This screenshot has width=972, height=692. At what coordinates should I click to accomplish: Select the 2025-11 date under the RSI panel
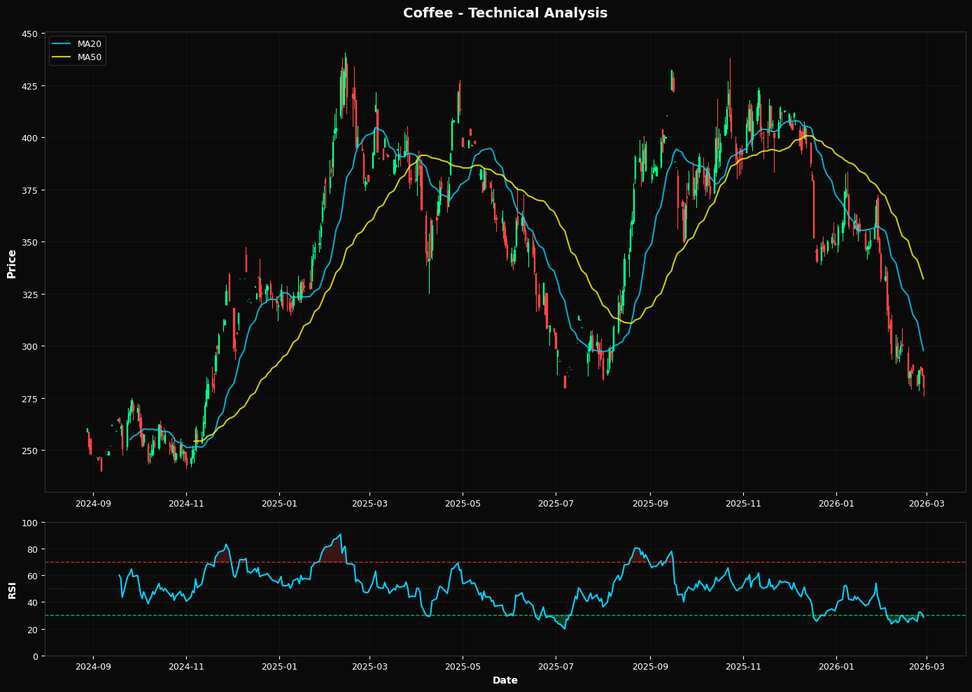pyautogui.click(x=743, y=667)
